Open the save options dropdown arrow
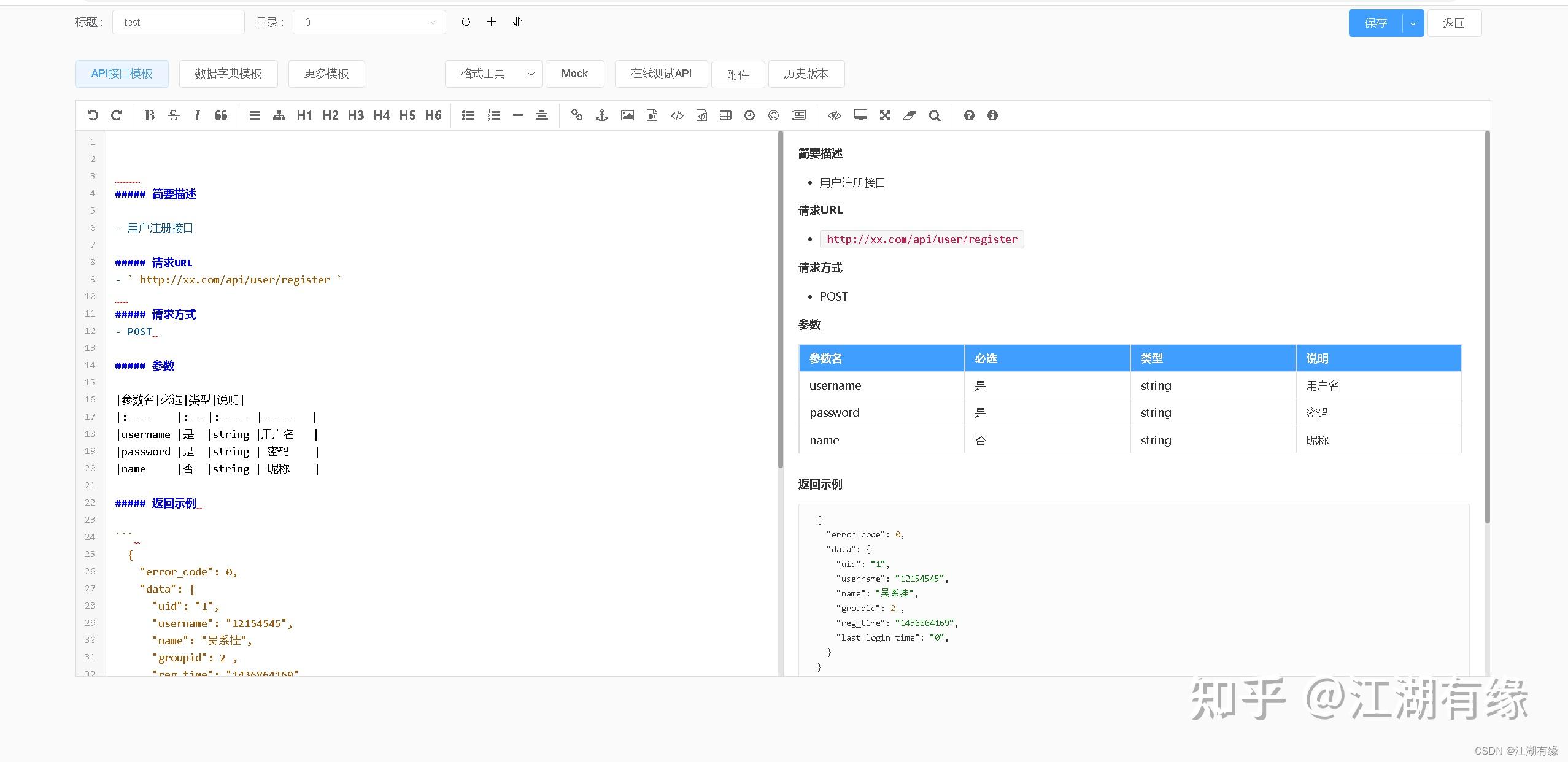Image resolution: width=1568 pixels, height=762 pixels. 1413,23
